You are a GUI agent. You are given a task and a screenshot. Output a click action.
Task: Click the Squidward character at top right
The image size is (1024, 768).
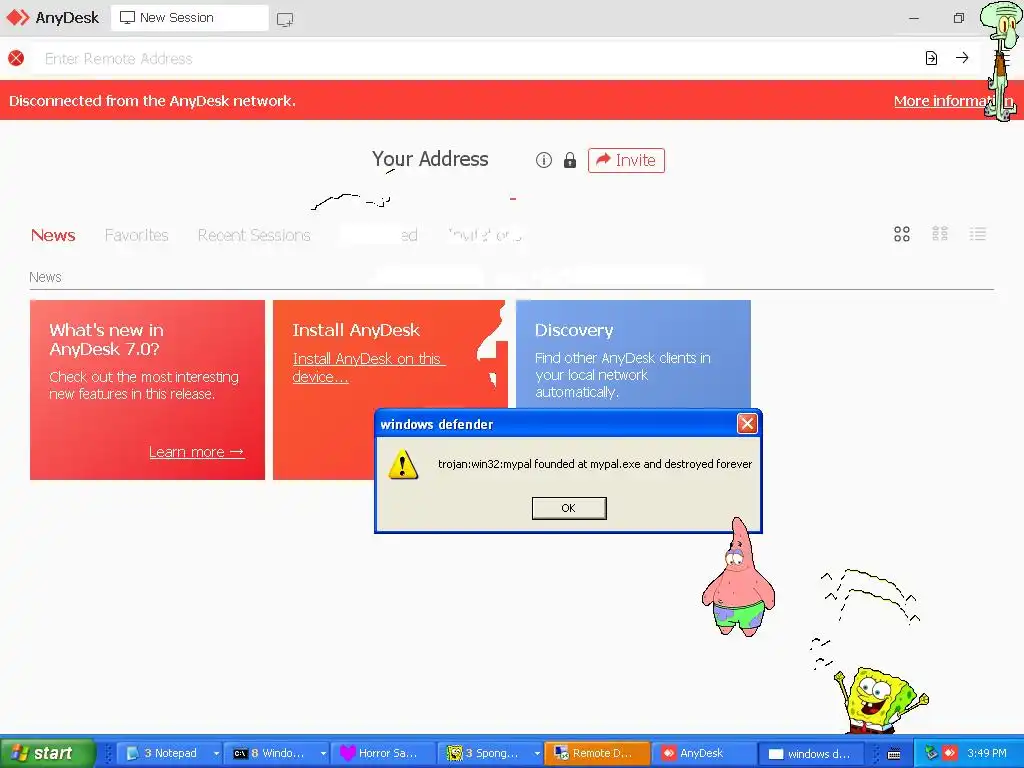coord(1002,60)
